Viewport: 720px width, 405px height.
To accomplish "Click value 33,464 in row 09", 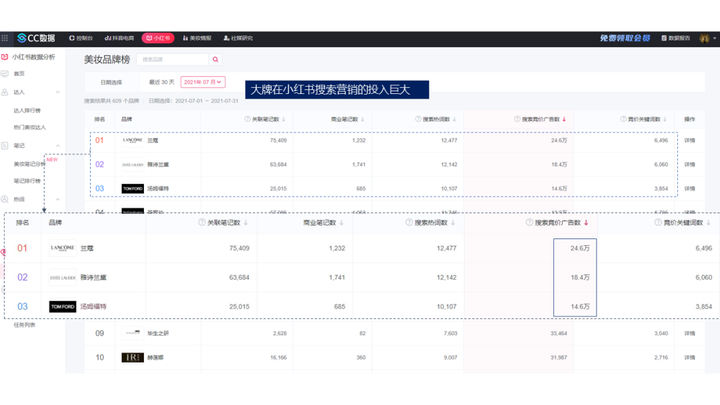I will [x=559, y=333].
